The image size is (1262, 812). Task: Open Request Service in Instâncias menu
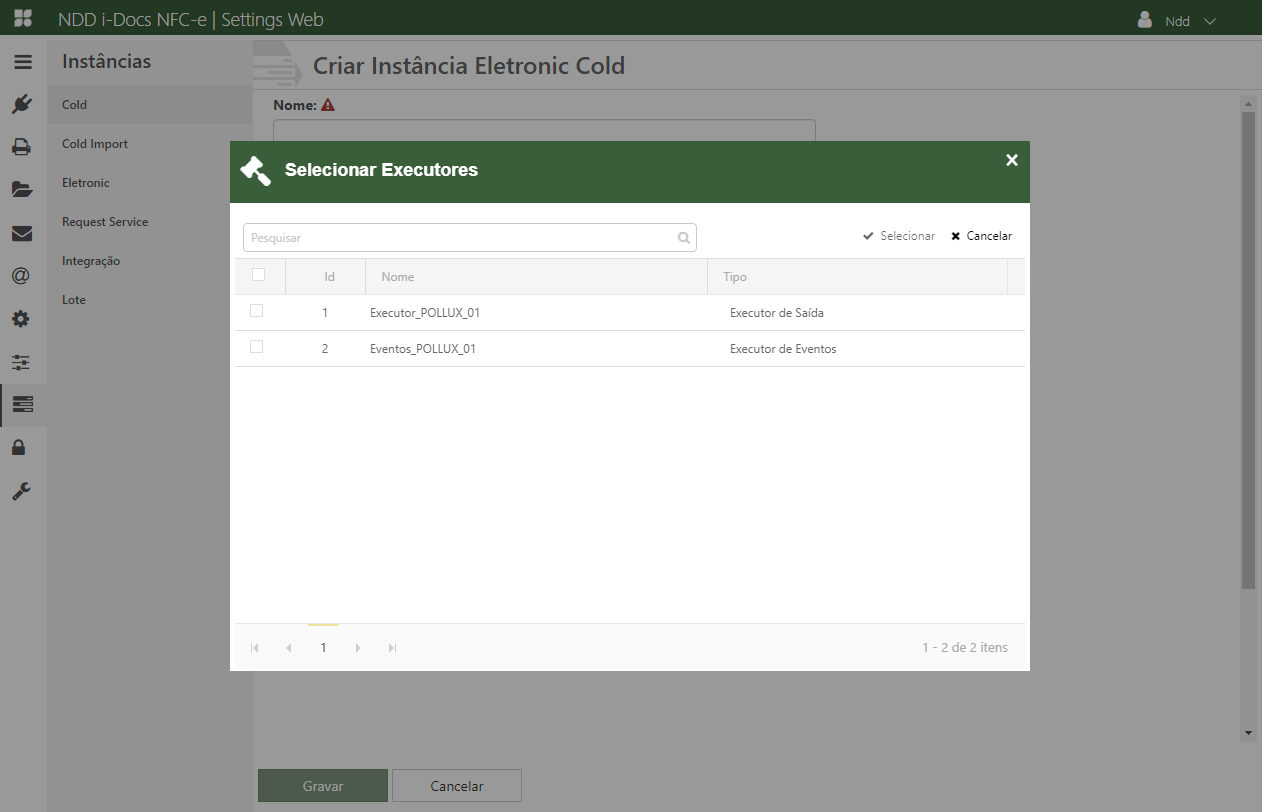[x=105, y=222]
